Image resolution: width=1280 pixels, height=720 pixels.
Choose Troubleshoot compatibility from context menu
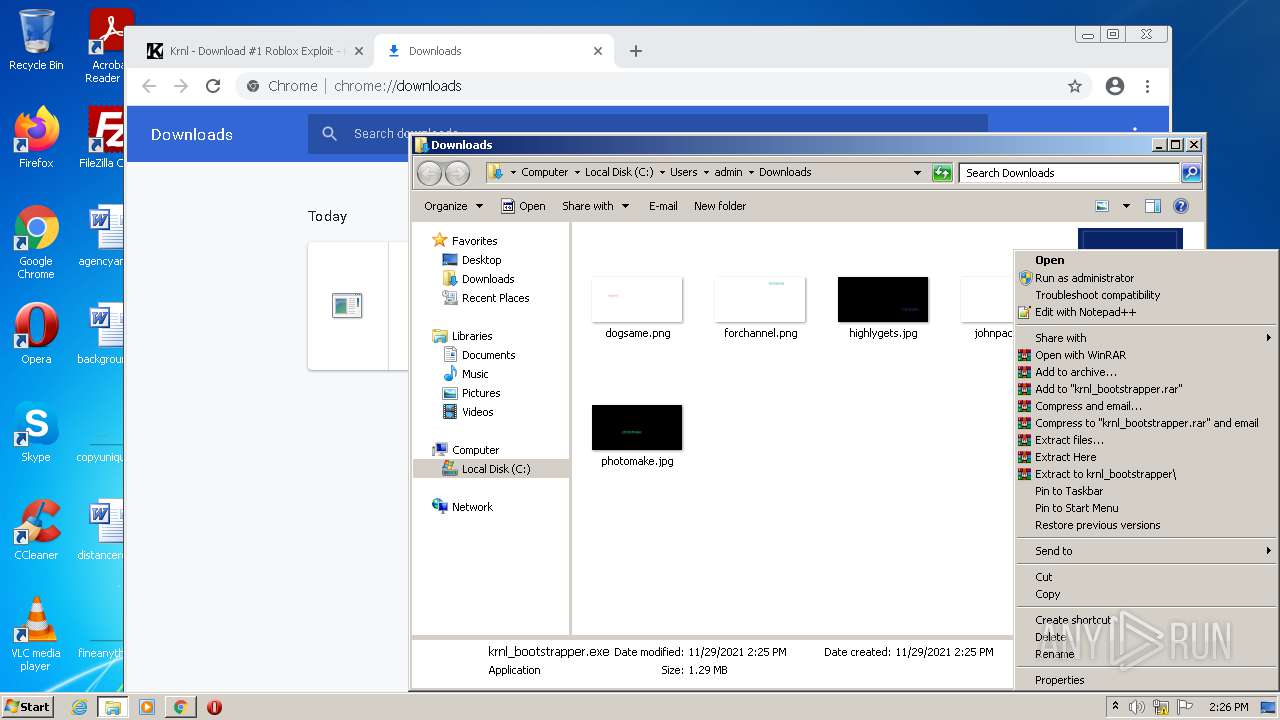(1146, 295)
